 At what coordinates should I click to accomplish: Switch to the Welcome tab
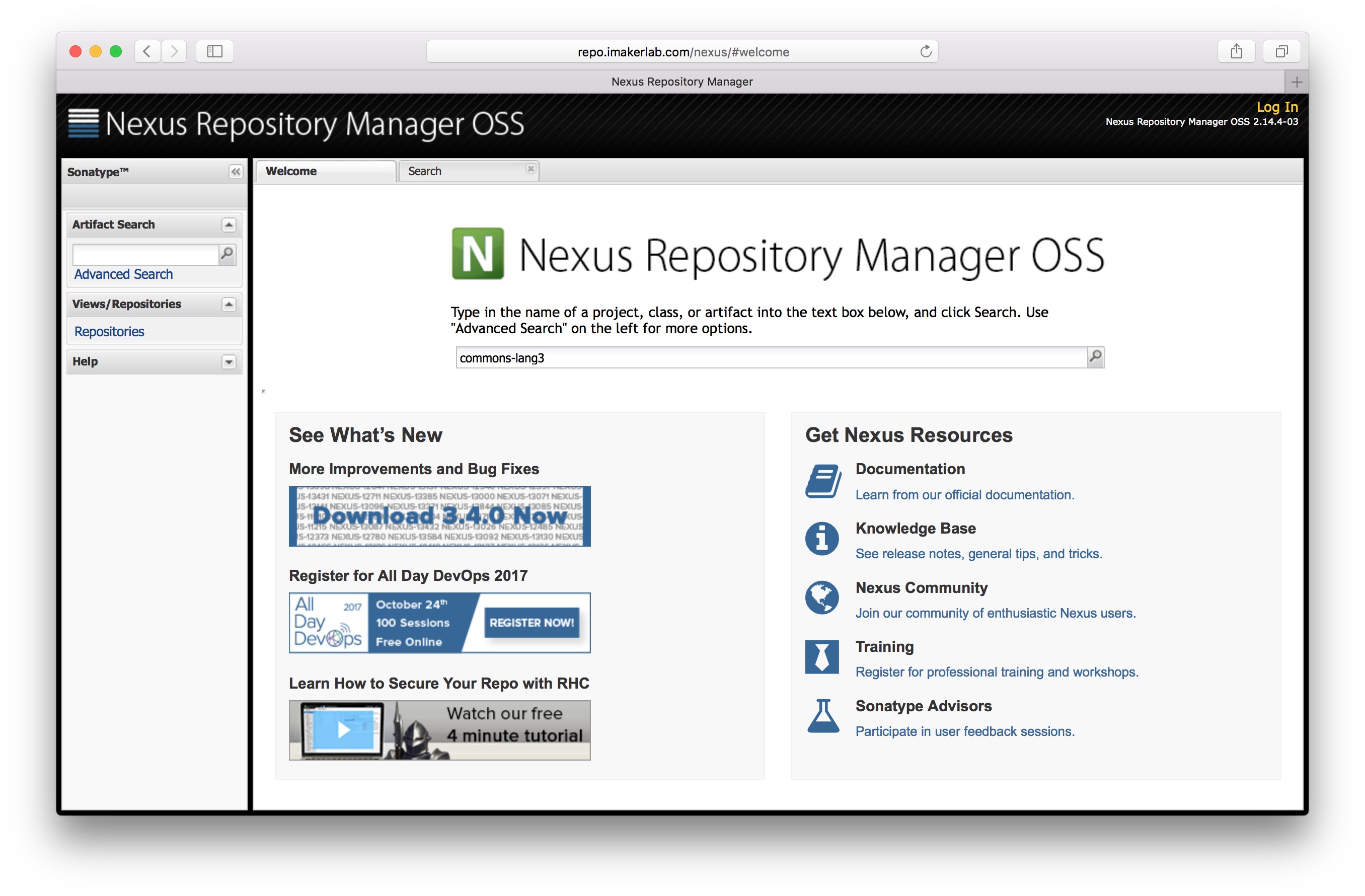(x=326, y=171)
